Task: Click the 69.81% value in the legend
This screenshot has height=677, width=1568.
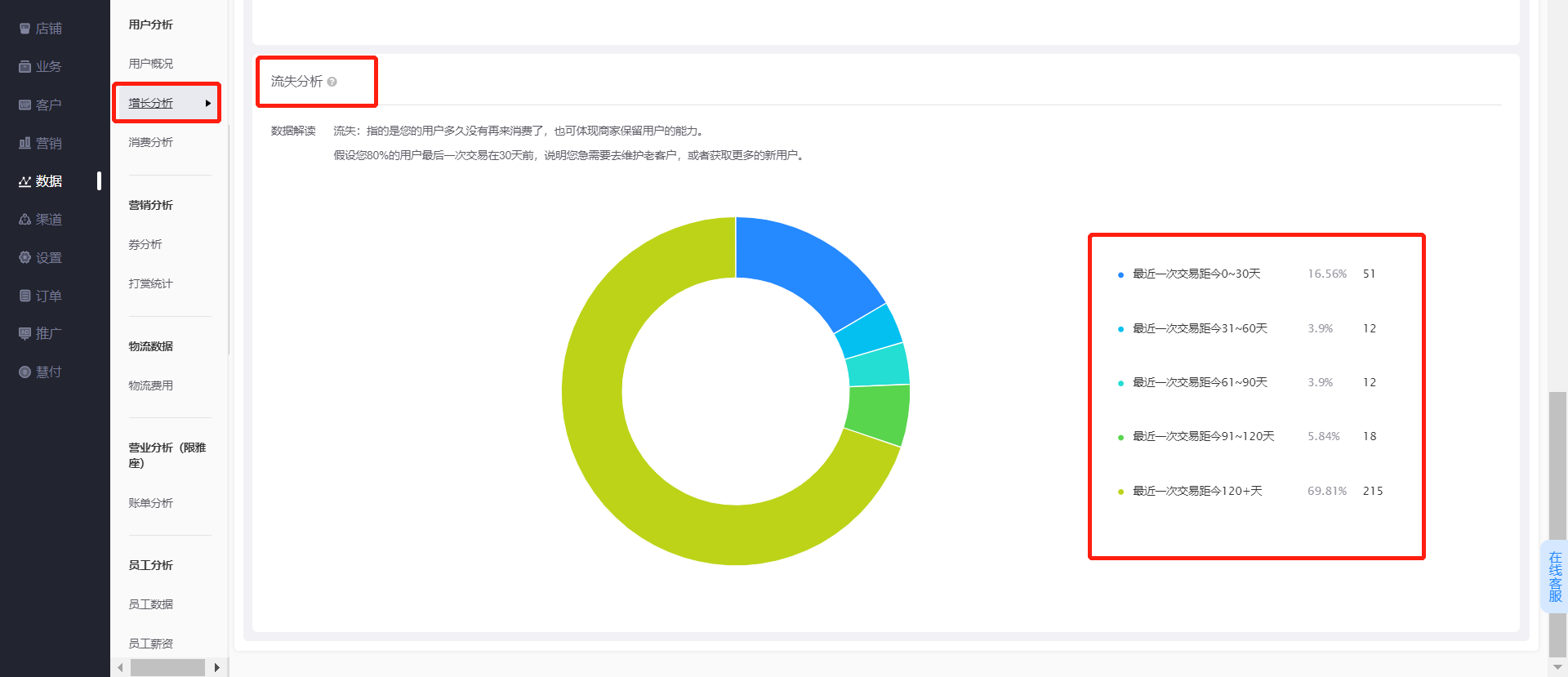Action: click(1327, 491)
